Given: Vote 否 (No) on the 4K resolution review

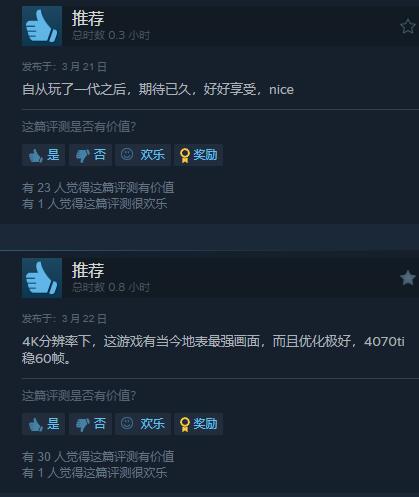Looking at the screenshot, I should coord(90,424).
